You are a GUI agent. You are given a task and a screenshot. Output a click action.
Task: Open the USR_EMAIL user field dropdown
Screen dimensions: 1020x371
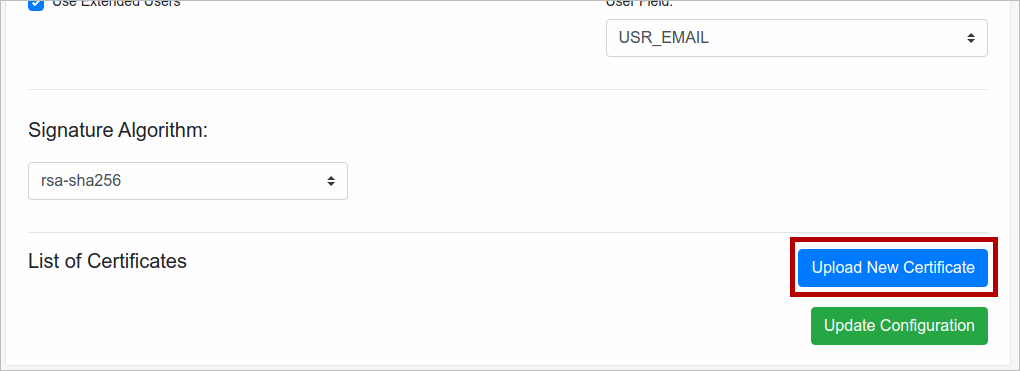tap(797, 38)
